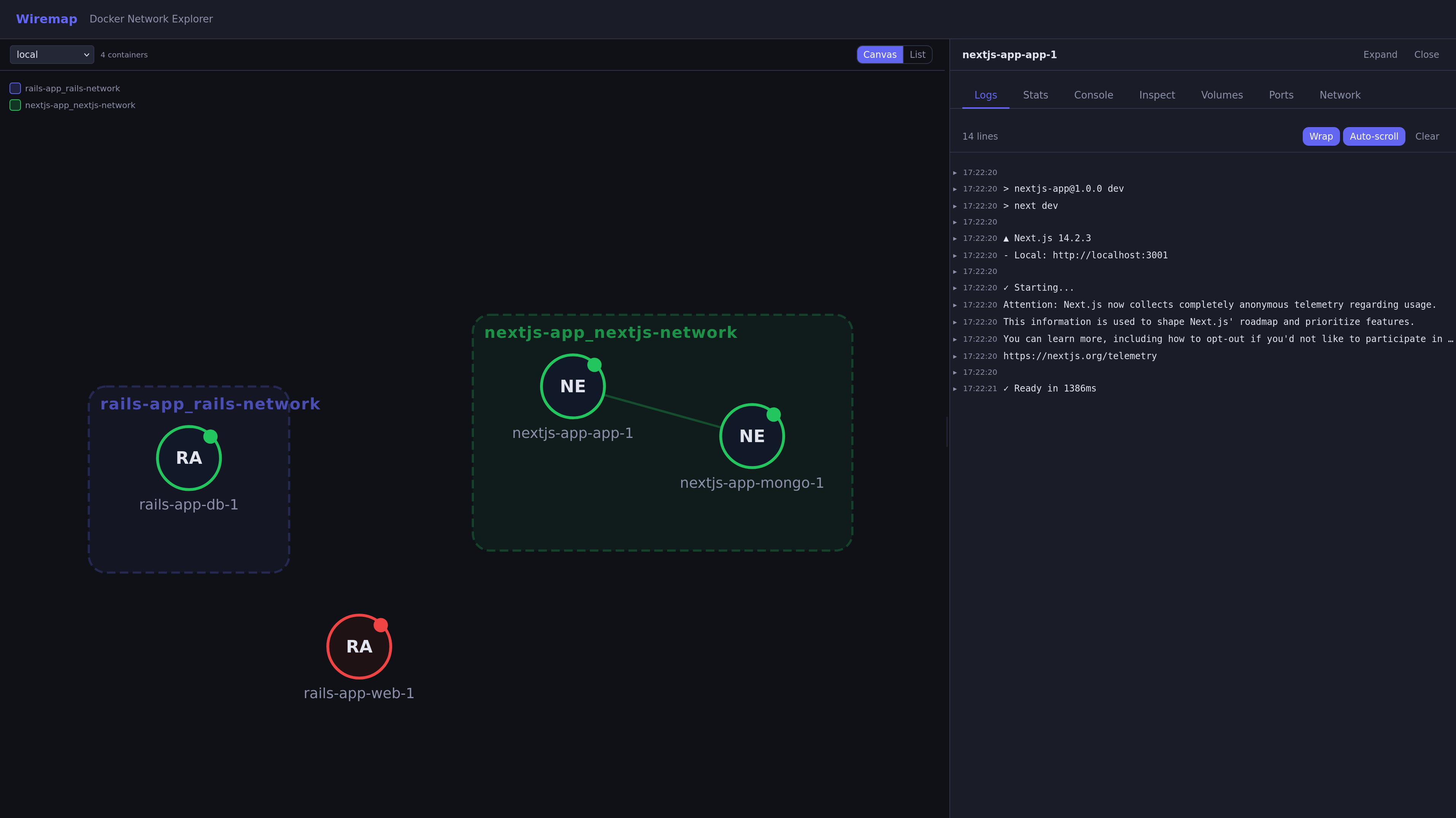1456x818 pixels.
Task: Expand the 'Ready in 1386ms' log line
Action: click(955, 389)
